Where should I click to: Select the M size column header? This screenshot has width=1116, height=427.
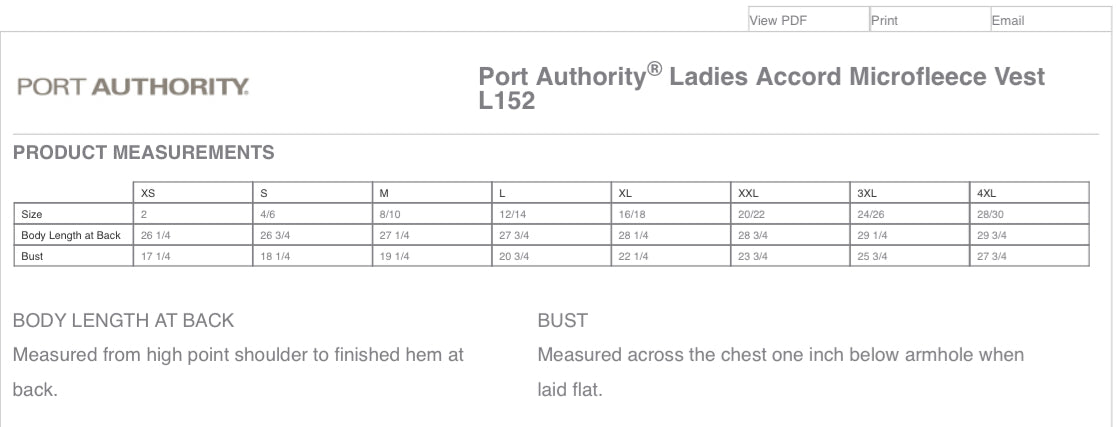(x=384, y=193)
